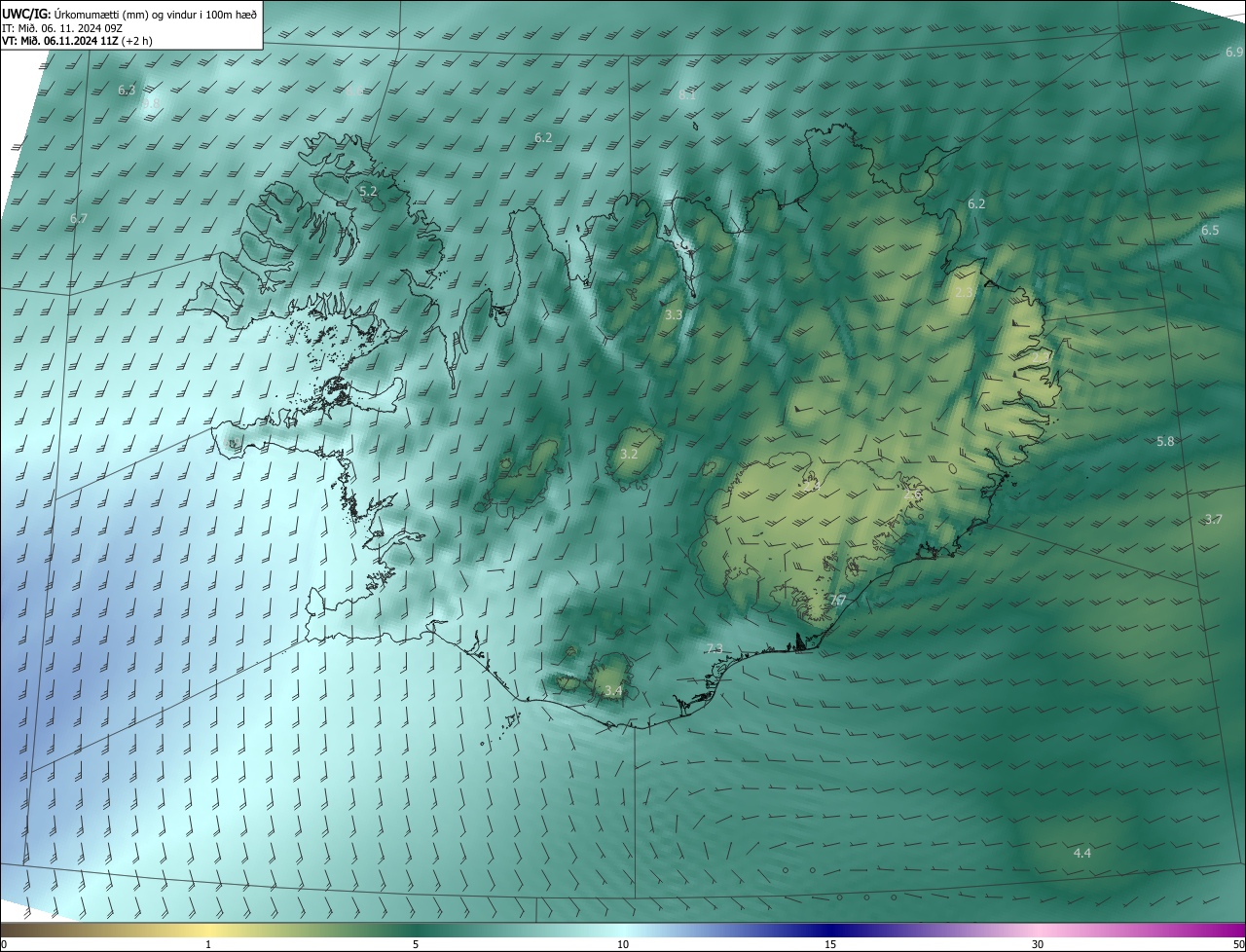Viewport: 1246px width, 952px height.
Task: Click the 5.2 value over Westfjords
Action: coord(368,192)
